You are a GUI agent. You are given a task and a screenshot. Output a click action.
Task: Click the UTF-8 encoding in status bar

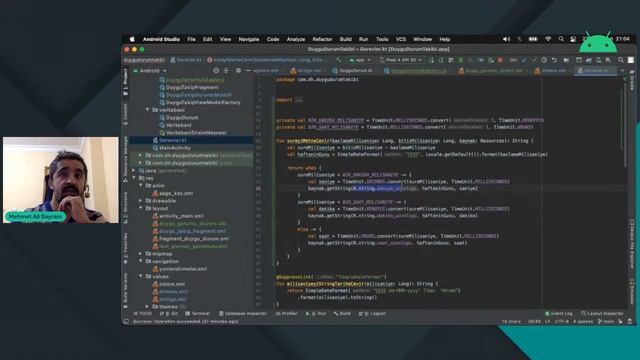[562, 321]
